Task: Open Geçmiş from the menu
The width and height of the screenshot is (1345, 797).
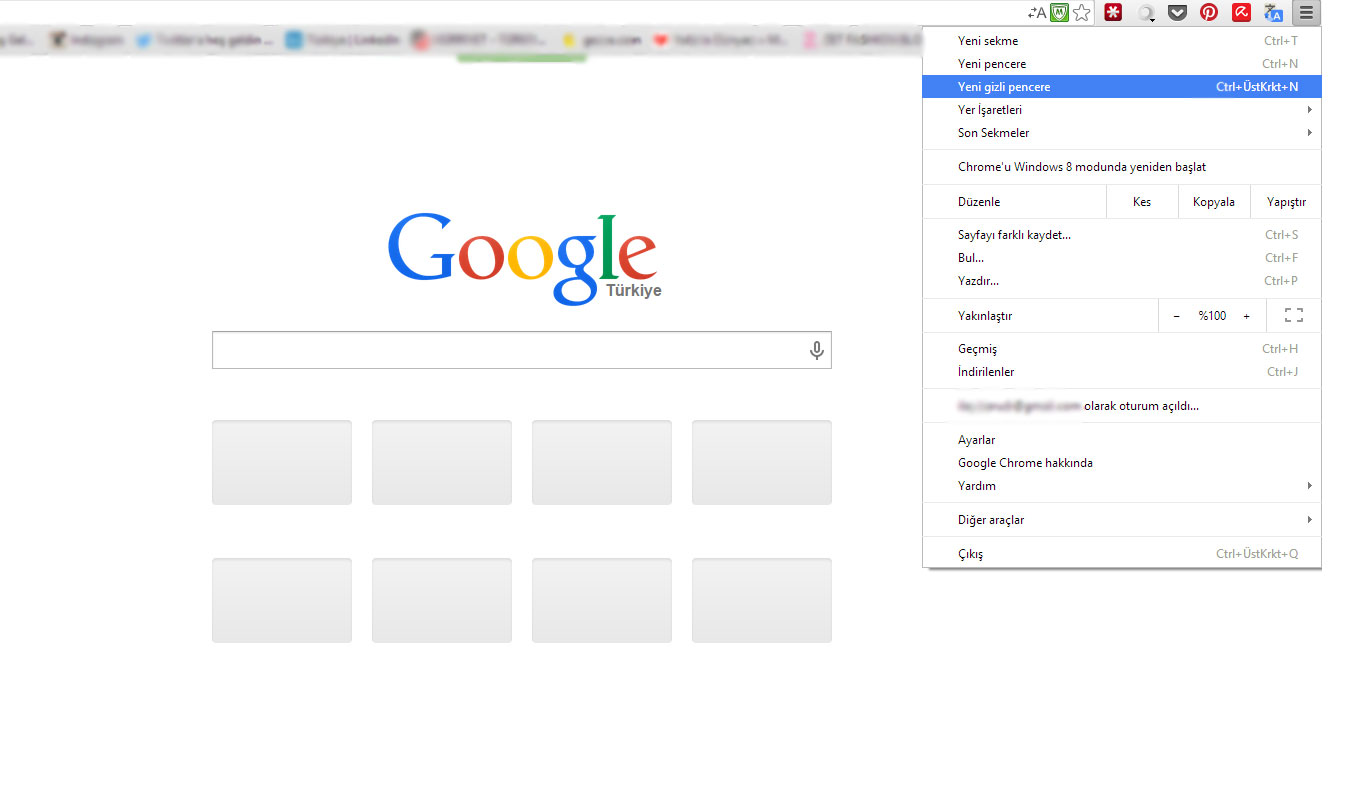Action: click(x=1122, y=349)
